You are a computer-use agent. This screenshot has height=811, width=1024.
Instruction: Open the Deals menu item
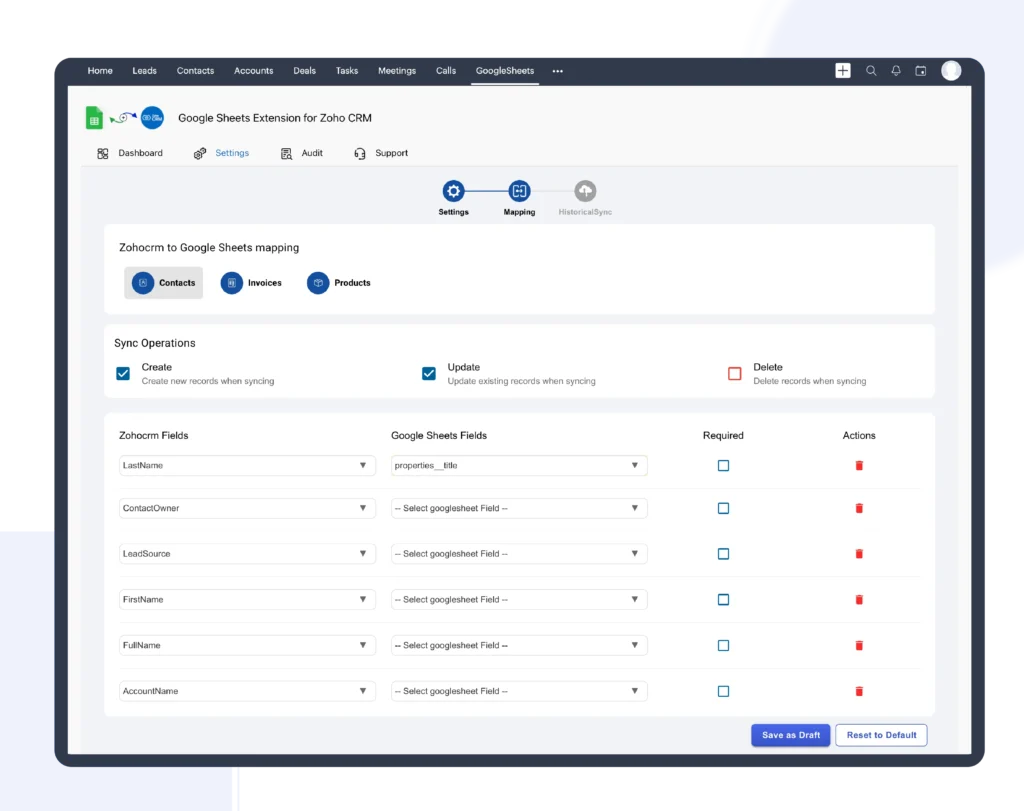click(304, 70)
